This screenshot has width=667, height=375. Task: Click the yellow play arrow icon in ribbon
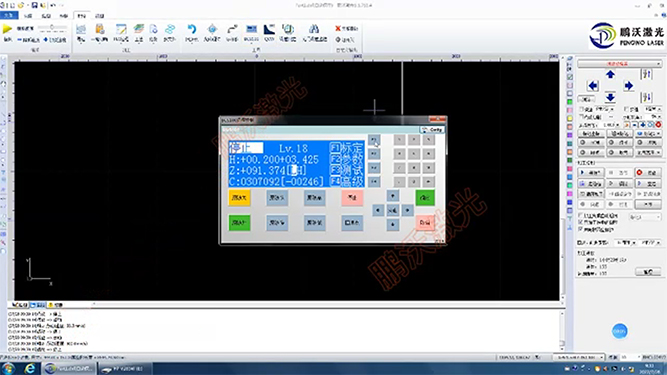click(x=7, y=29)
